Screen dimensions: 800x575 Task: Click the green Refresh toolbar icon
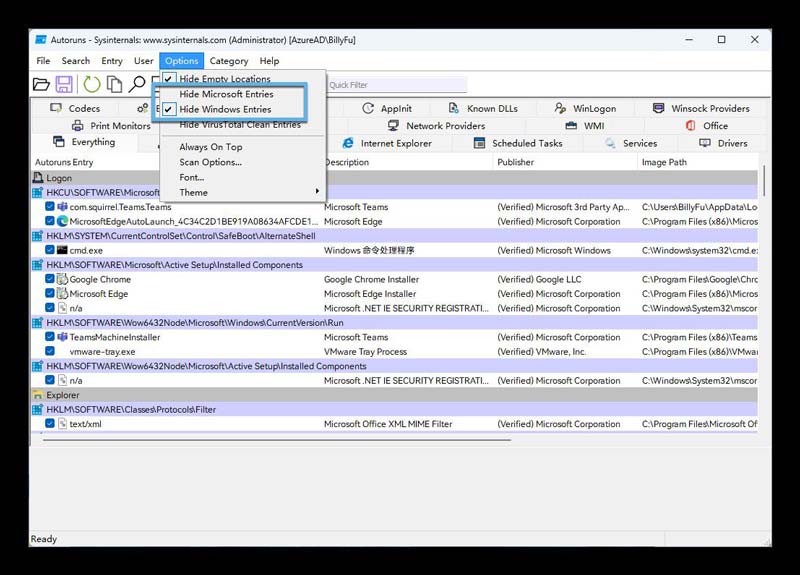pyautogui.click(x=92, y=84)
